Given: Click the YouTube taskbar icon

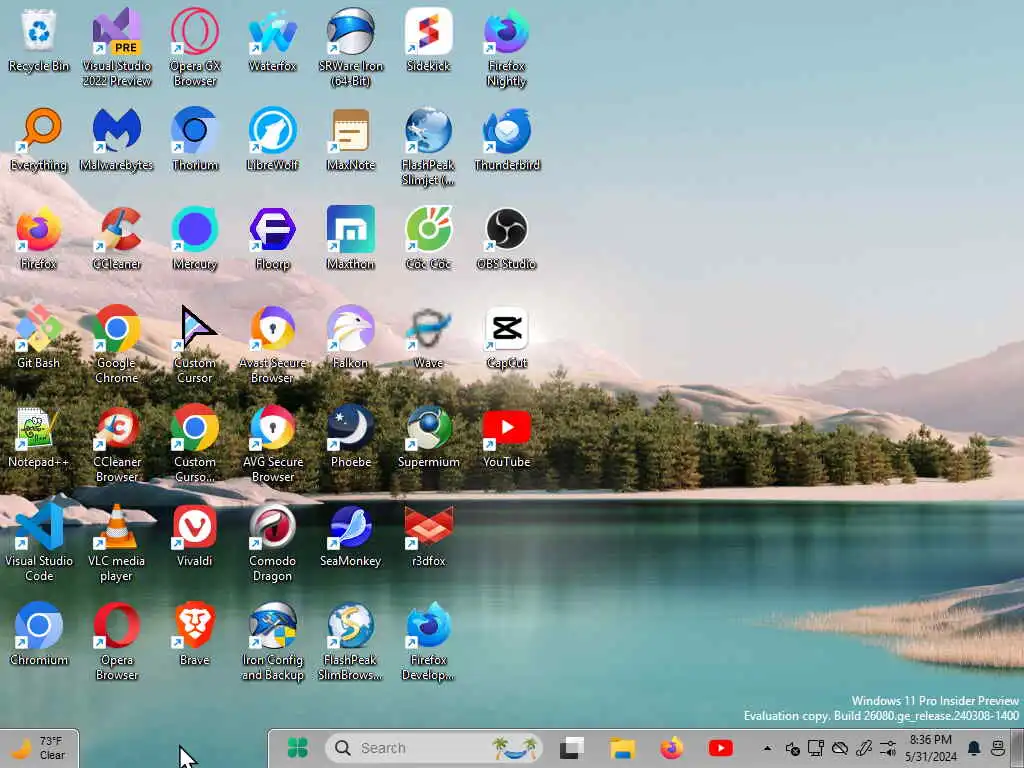Looking at the screenshot, I should [721, 748].
